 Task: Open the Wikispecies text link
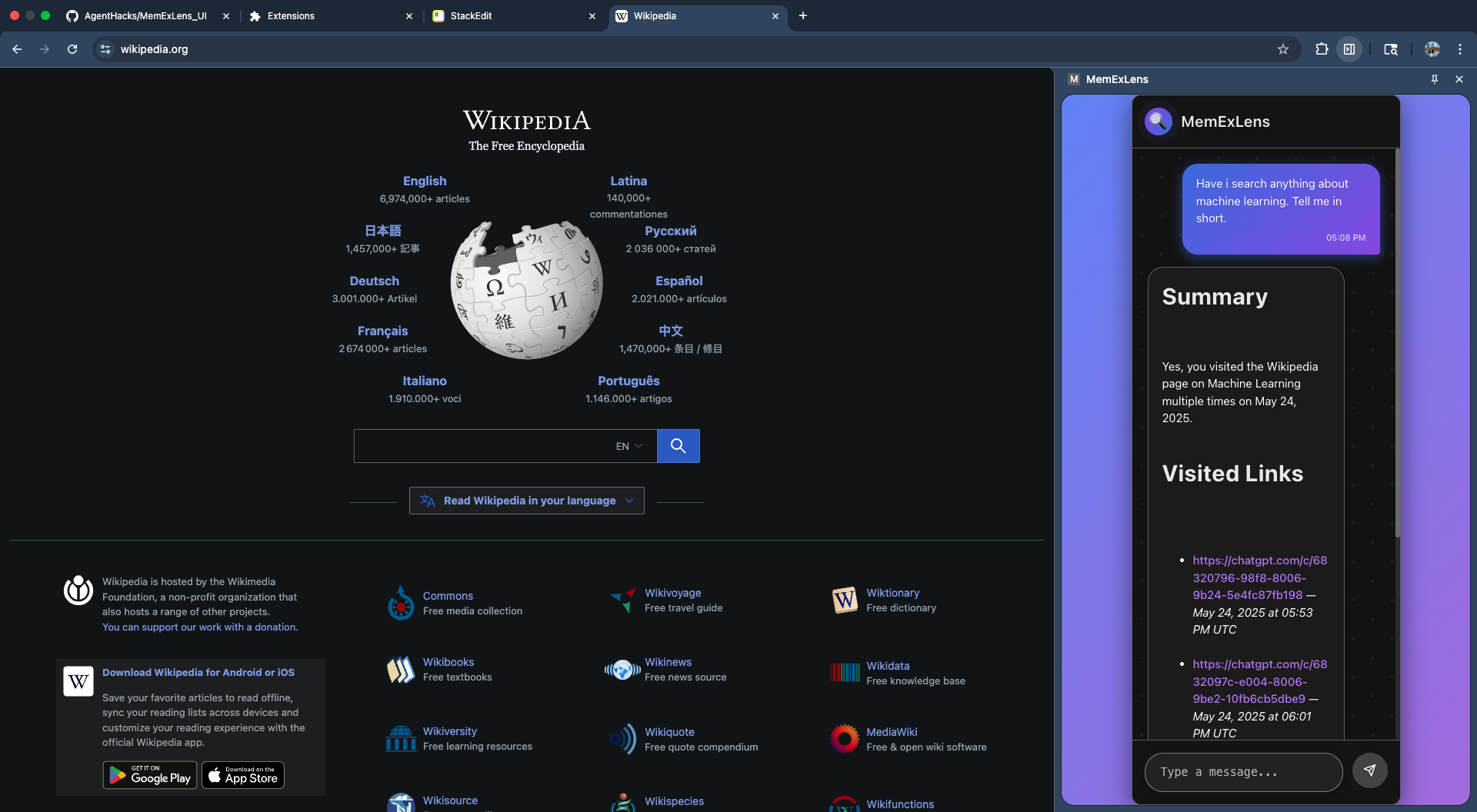[x=674, y=801]
